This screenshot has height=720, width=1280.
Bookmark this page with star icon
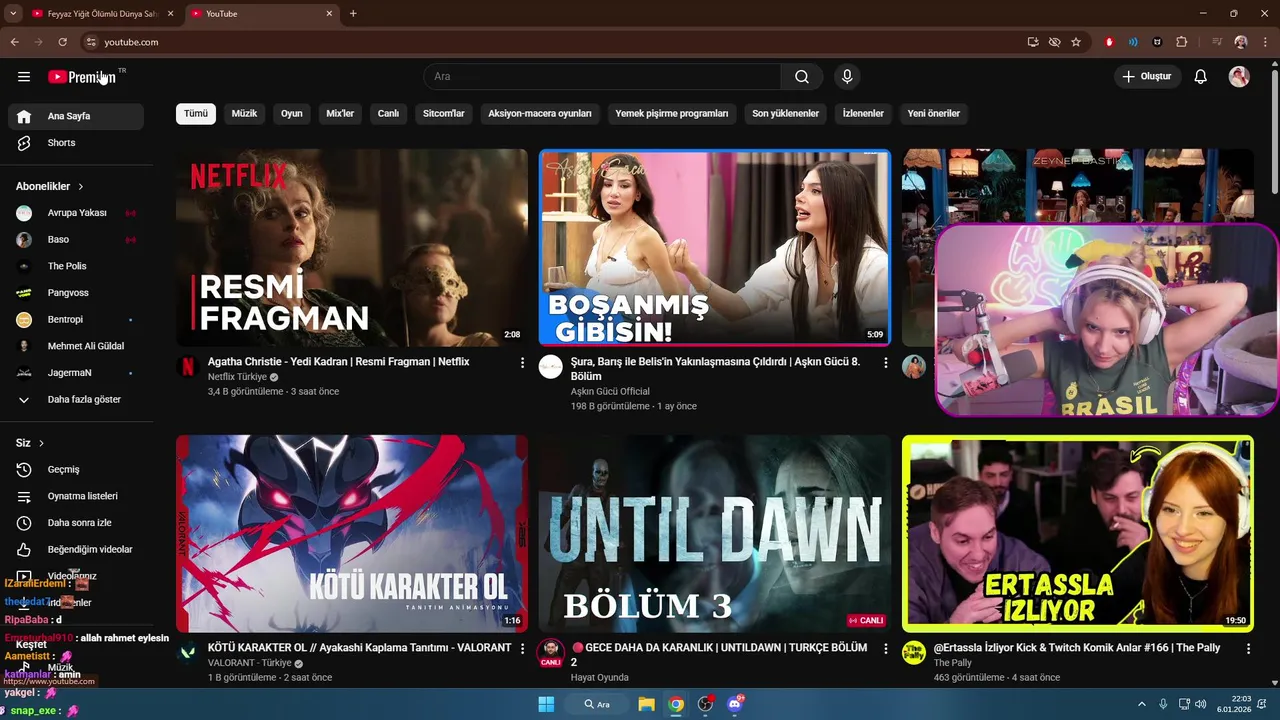pyautogui.click(x=1076, y=42)
